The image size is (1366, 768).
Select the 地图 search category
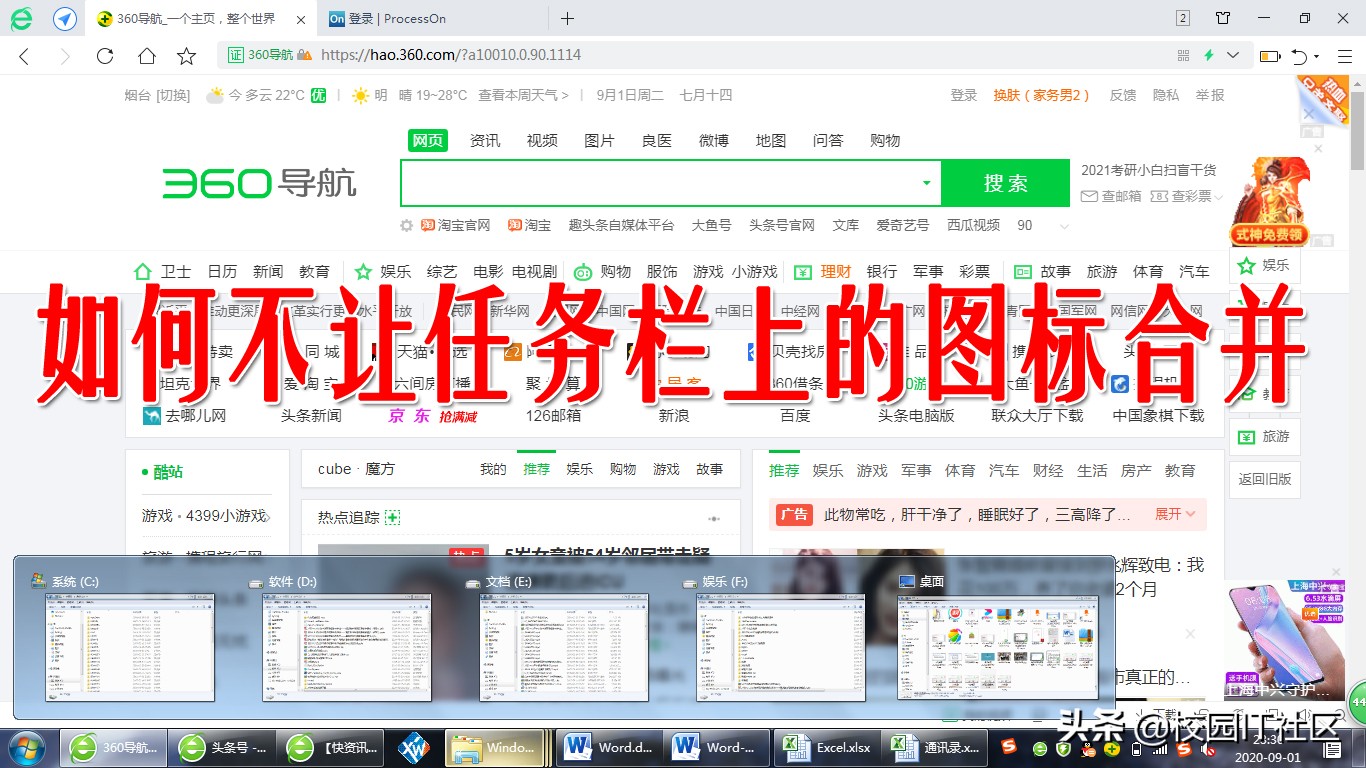[771, 141]
